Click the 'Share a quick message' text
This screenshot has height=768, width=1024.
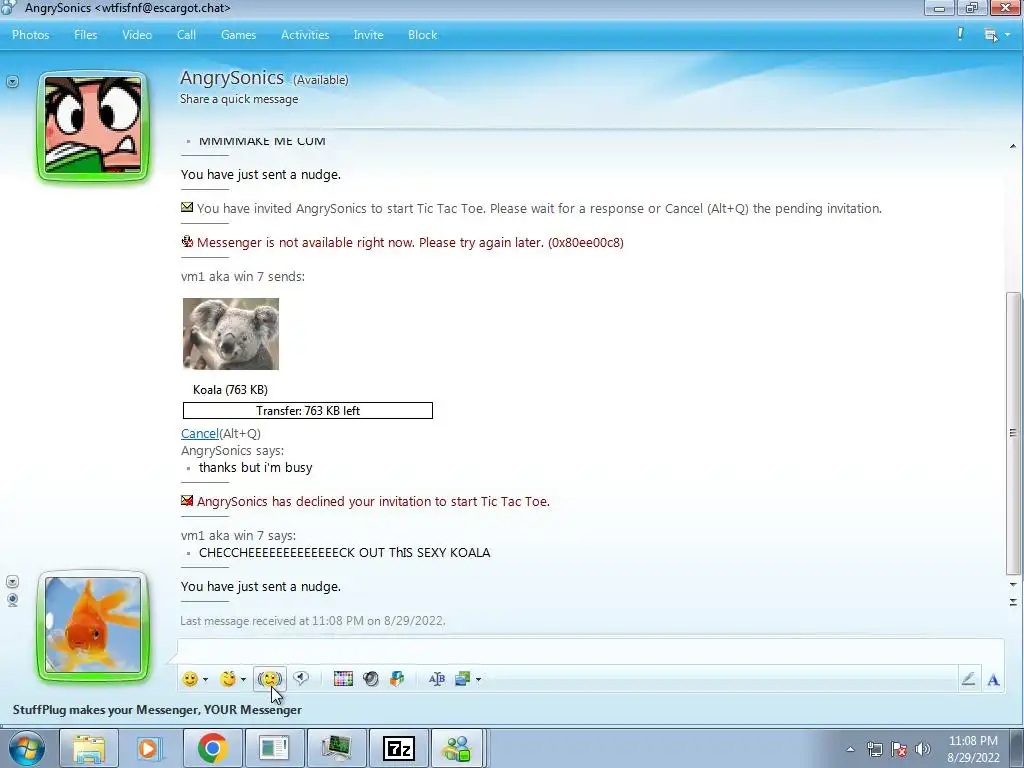click(x=239, y=99)
